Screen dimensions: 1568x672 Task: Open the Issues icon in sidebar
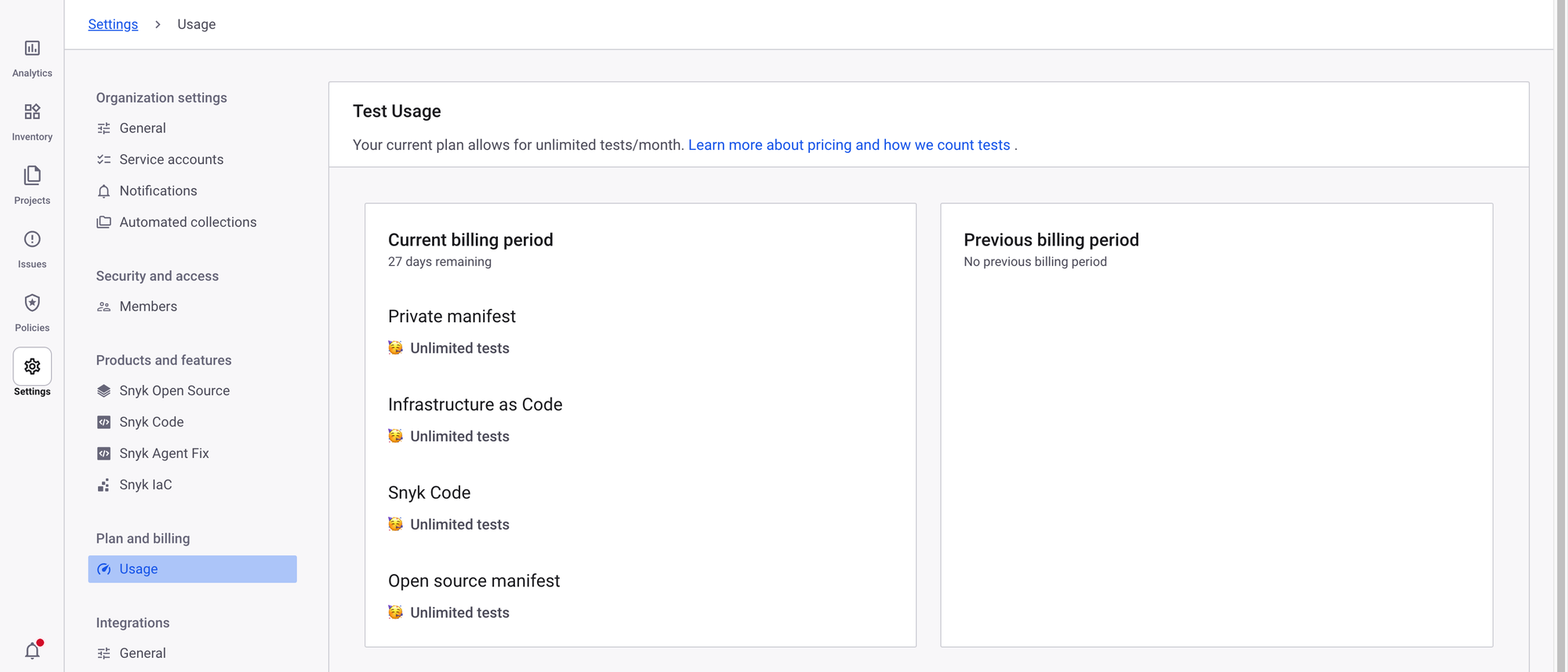(x=32, y=239)
